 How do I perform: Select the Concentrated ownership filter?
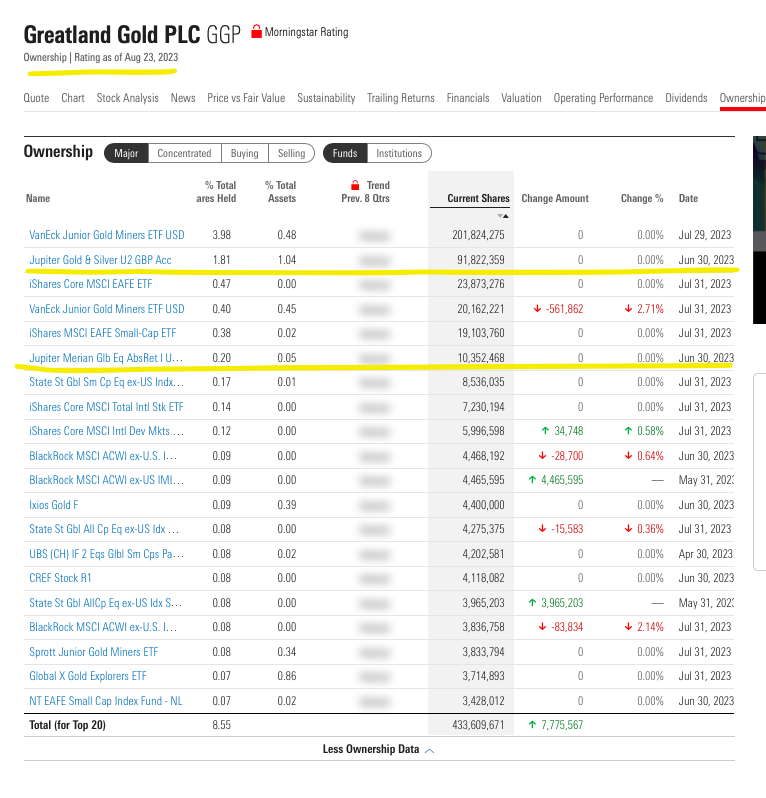pyautogui.click(x=184, y=153)
